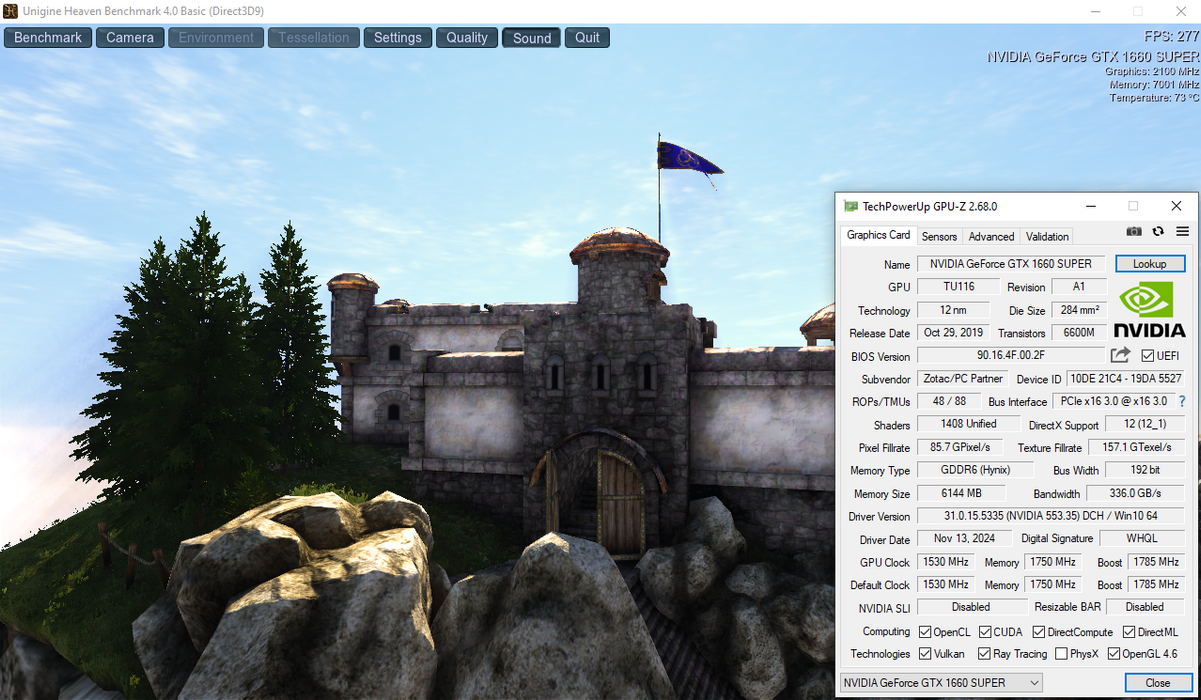Check the PhysX checkbox
The width and height of the screenshot is (1201, 700).
pos(1061,654)
